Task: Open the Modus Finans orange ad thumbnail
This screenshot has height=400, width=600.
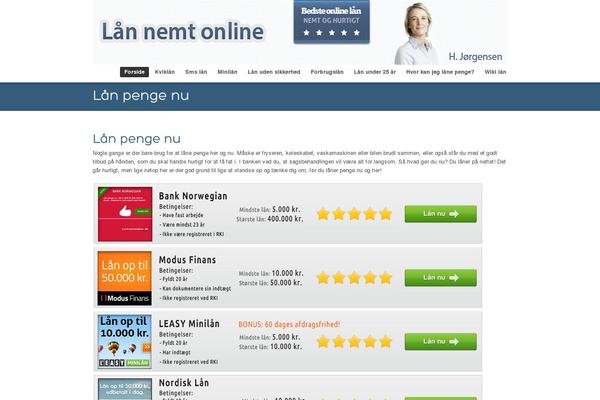Action: (125, 278)
